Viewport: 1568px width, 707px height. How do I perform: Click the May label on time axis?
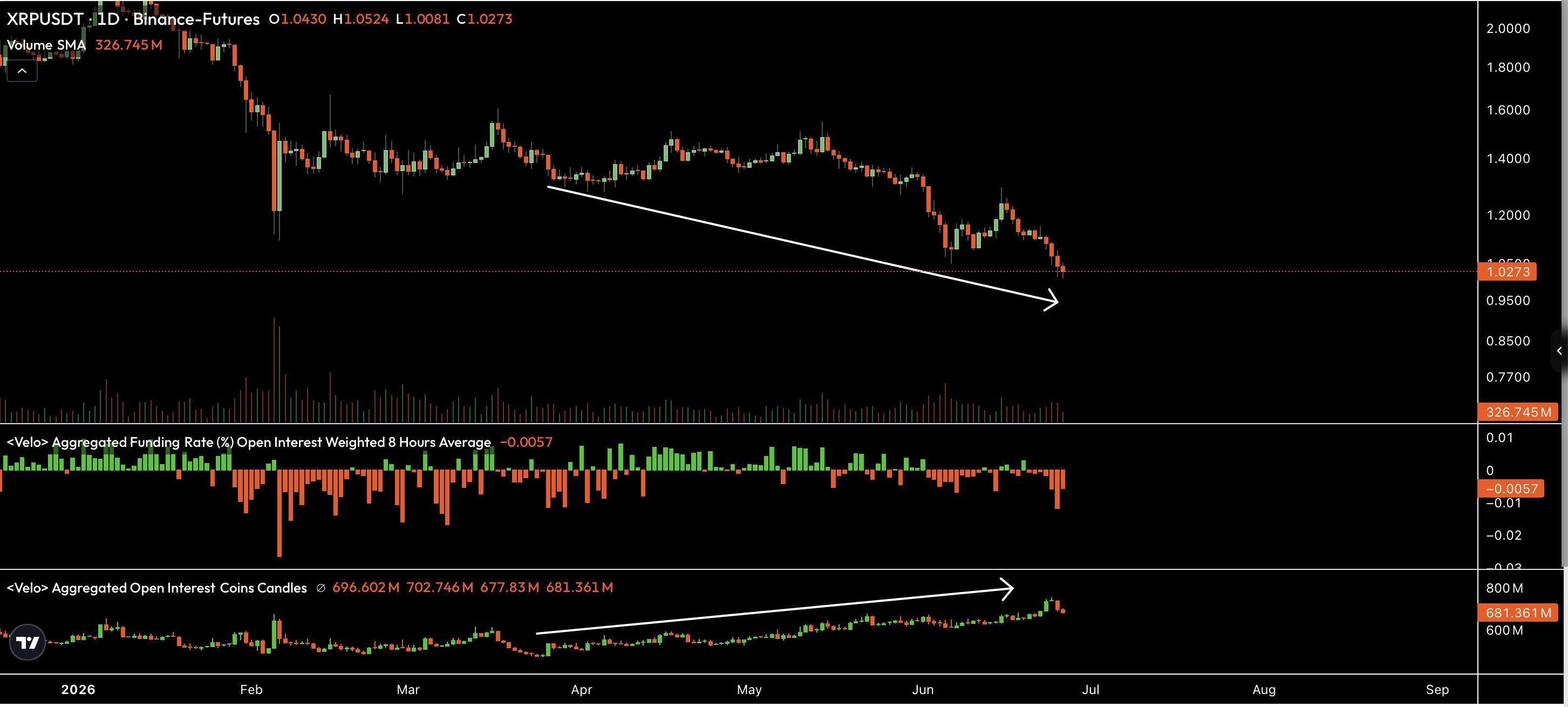click(749, 689)
